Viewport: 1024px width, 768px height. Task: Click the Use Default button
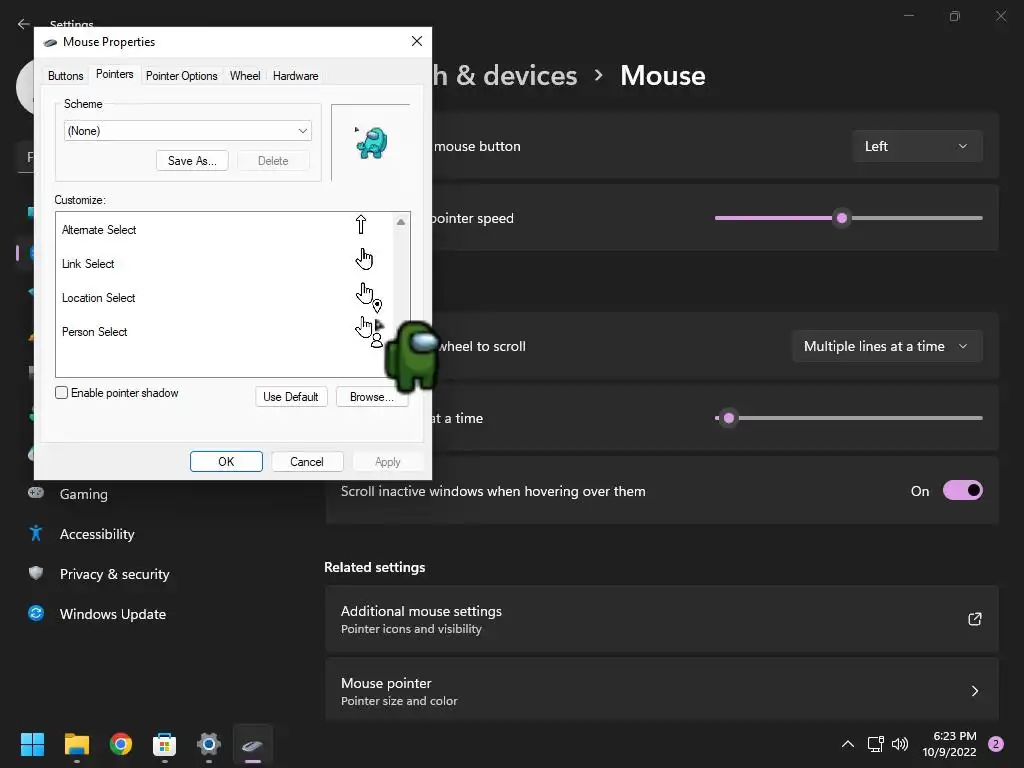pyautogui.click(x=291, y=396)
